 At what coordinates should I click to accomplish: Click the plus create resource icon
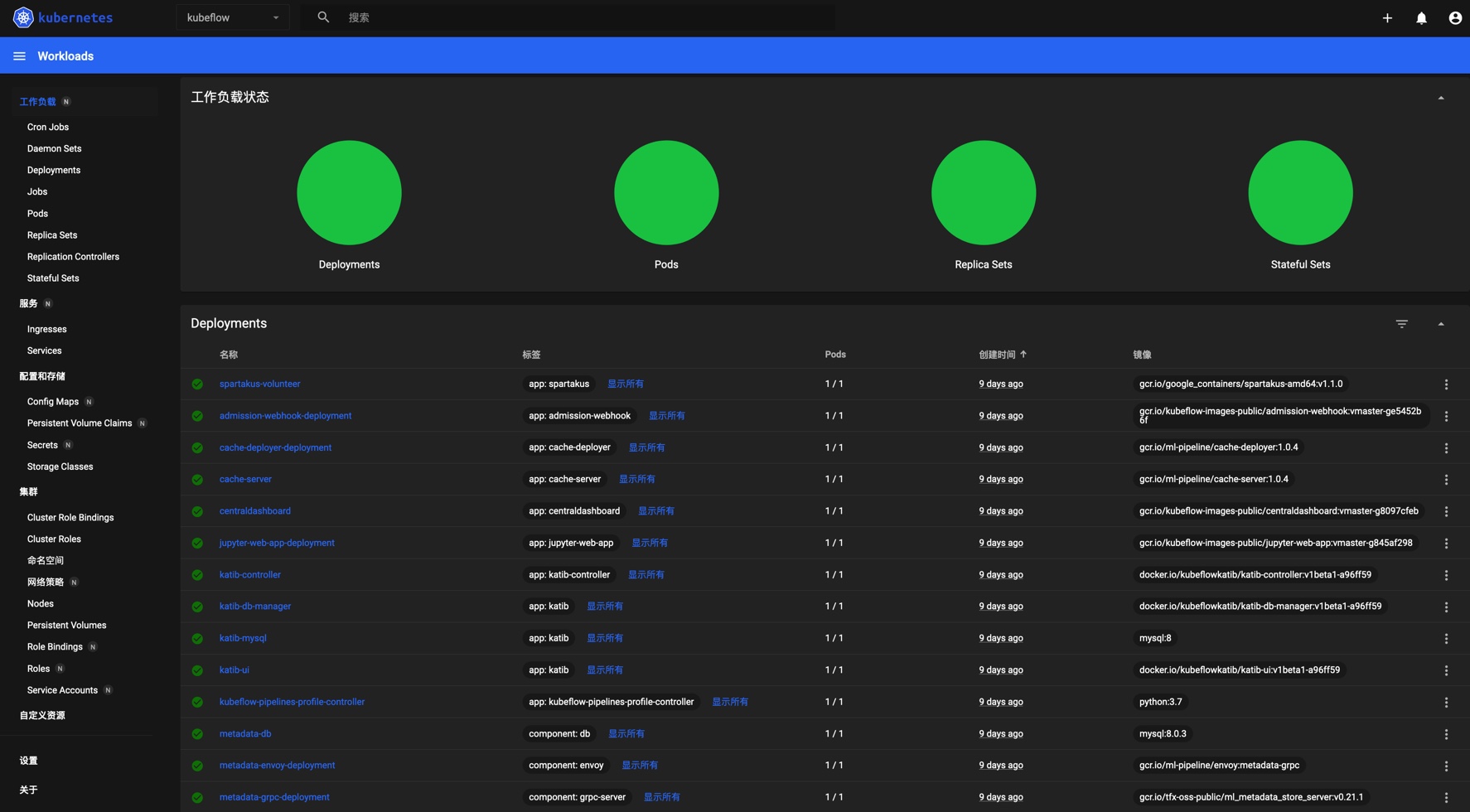click(1387, 17)
